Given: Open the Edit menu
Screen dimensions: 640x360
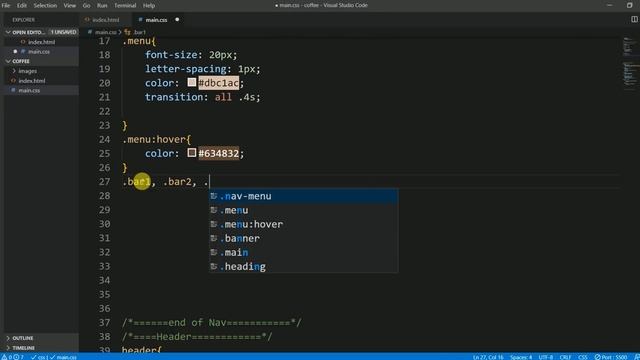Looking at the screenshot, I should click(x=22, y=5).
